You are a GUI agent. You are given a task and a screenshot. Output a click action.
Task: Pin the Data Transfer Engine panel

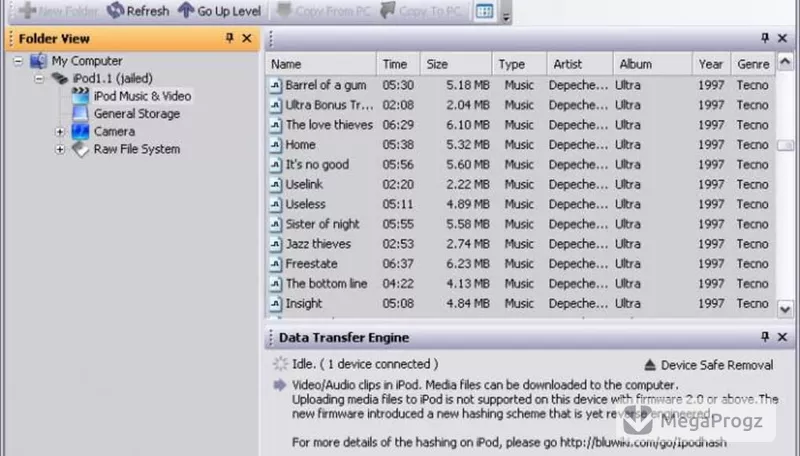click(765, 337)
